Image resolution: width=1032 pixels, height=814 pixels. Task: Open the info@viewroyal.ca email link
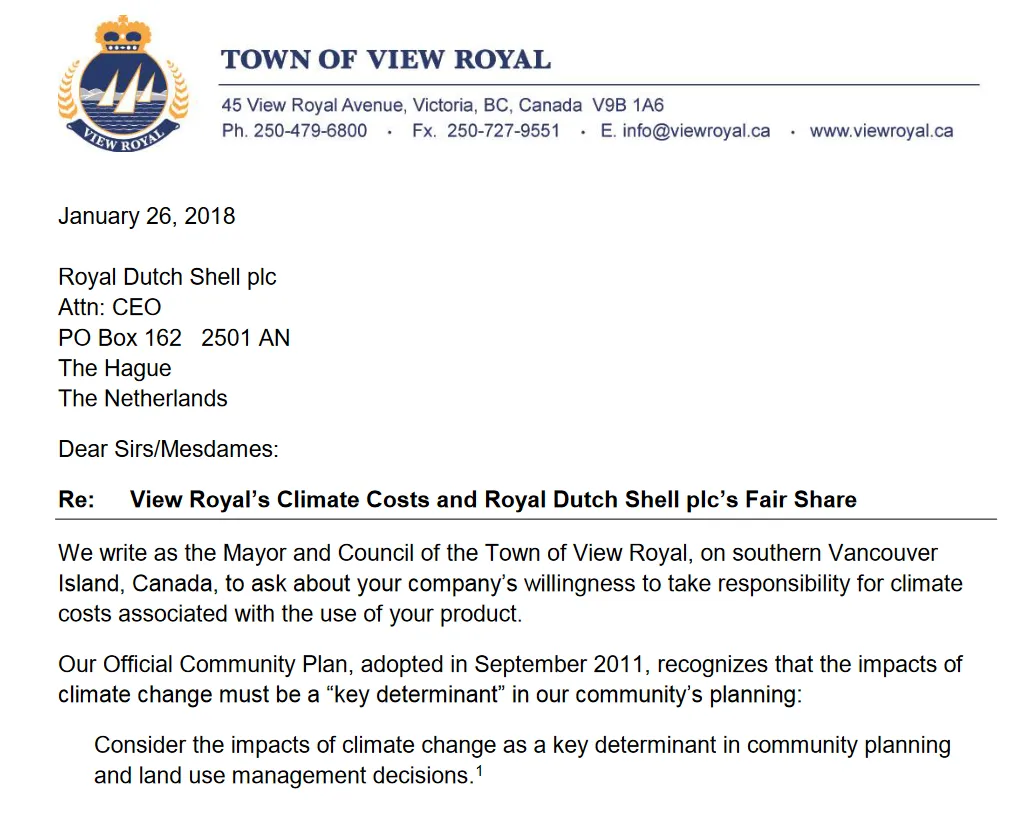click(696, 131)
